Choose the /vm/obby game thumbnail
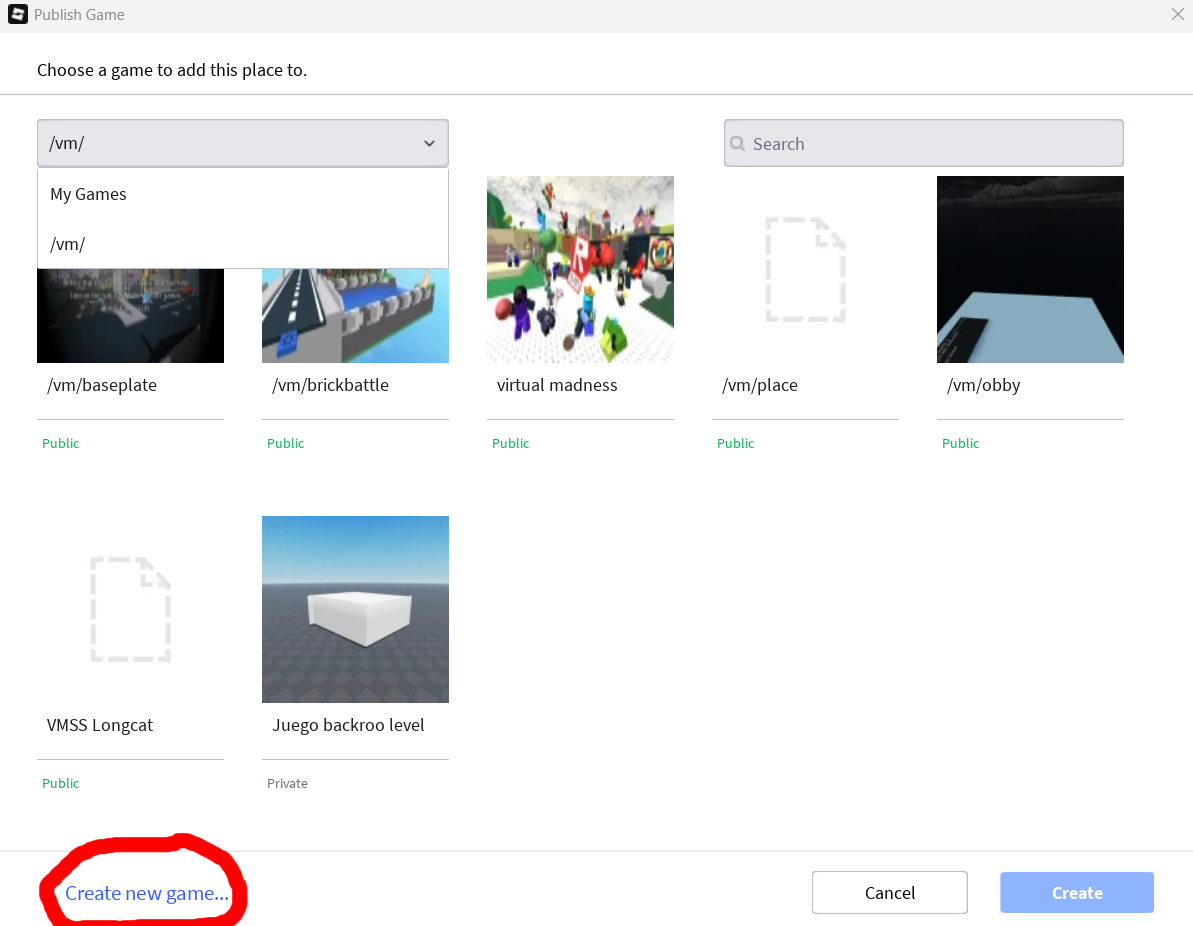Screen dimensions: 1193x926 click(x=1030, y=269)
